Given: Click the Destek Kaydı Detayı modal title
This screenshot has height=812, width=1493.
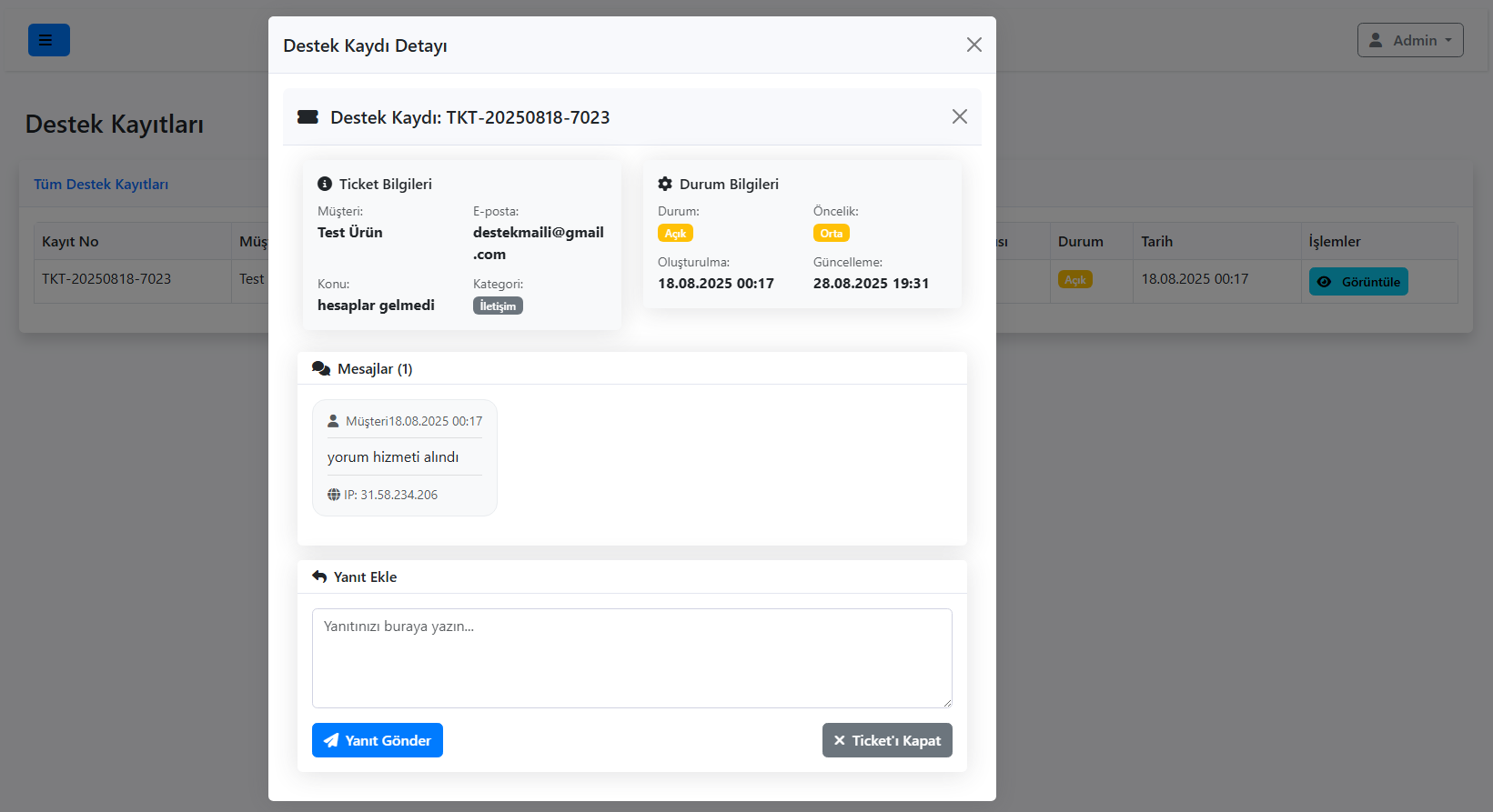Looking at the screenshot, I should (x=365, y=45).
